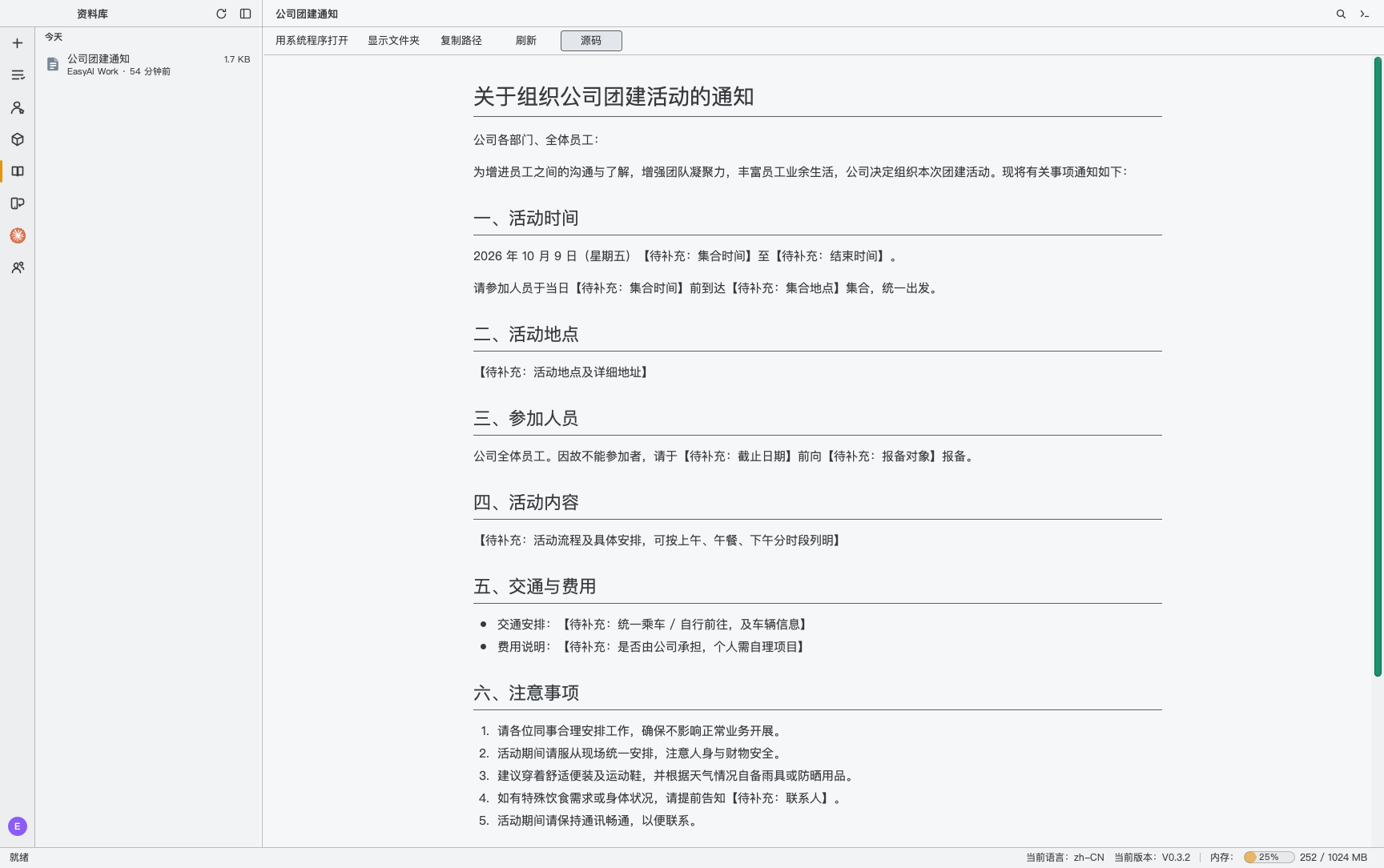Click the 交通安排 bullet line
Viewport: 1384px width, 868px height.
(x=652, y=625)
